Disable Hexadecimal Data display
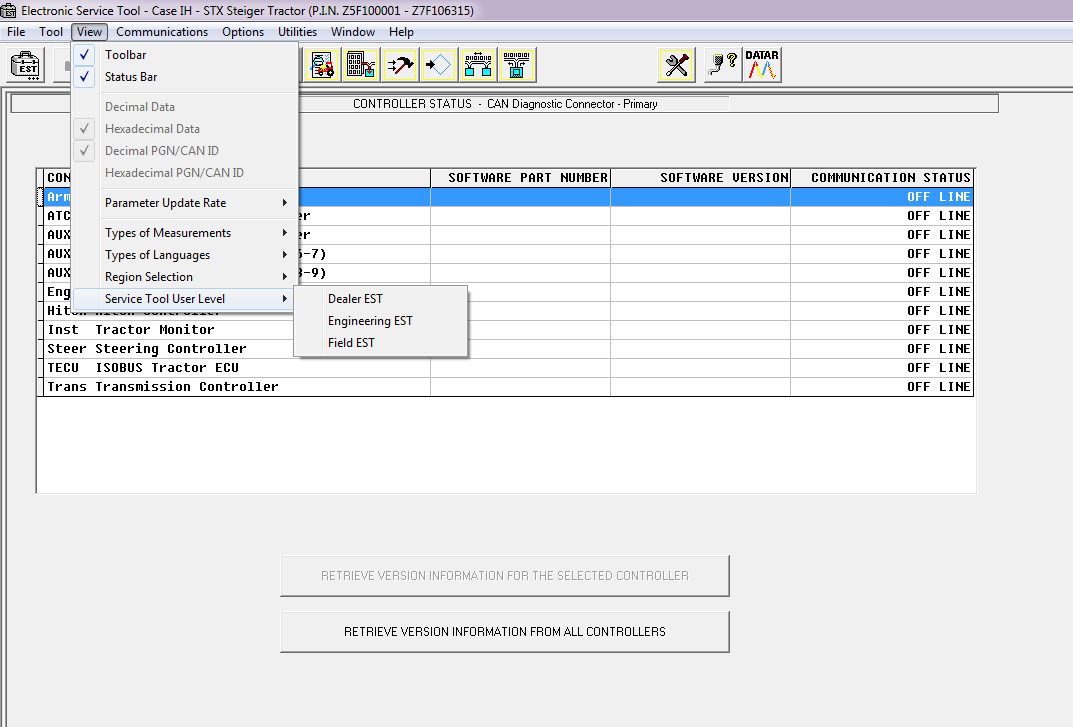This screenshot has width=1073, height=727. click(x=152, y=128)
